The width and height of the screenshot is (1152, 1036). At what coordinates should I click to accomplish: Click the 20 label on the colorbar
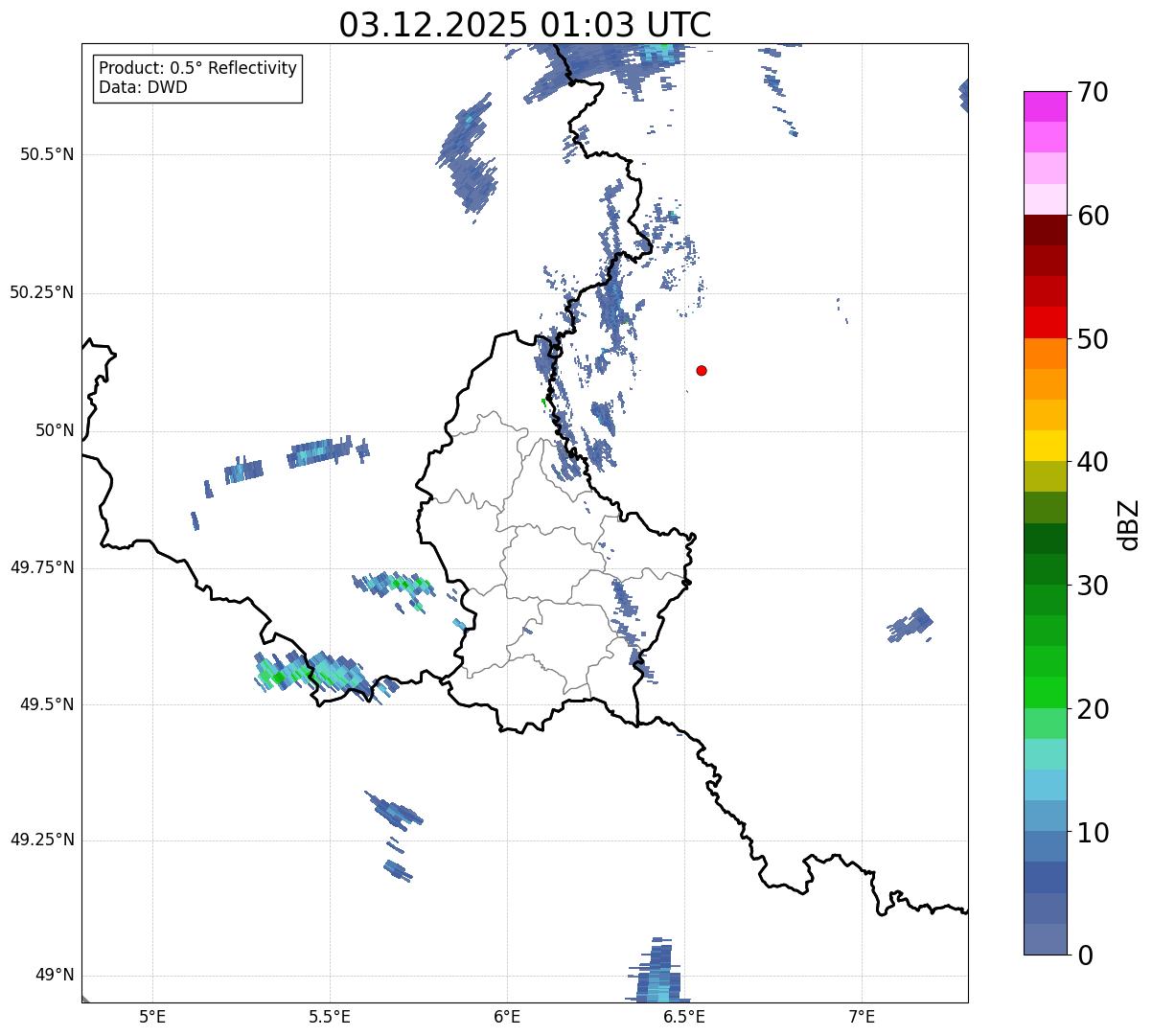click(1093, 710)
